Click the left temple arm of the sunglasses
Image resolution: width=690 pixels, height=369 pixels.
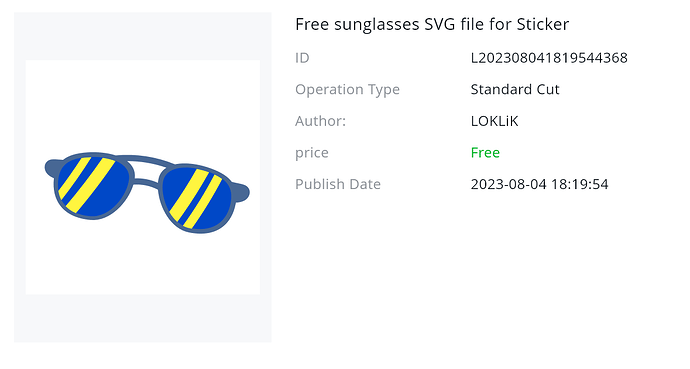(x=52, y=168)
